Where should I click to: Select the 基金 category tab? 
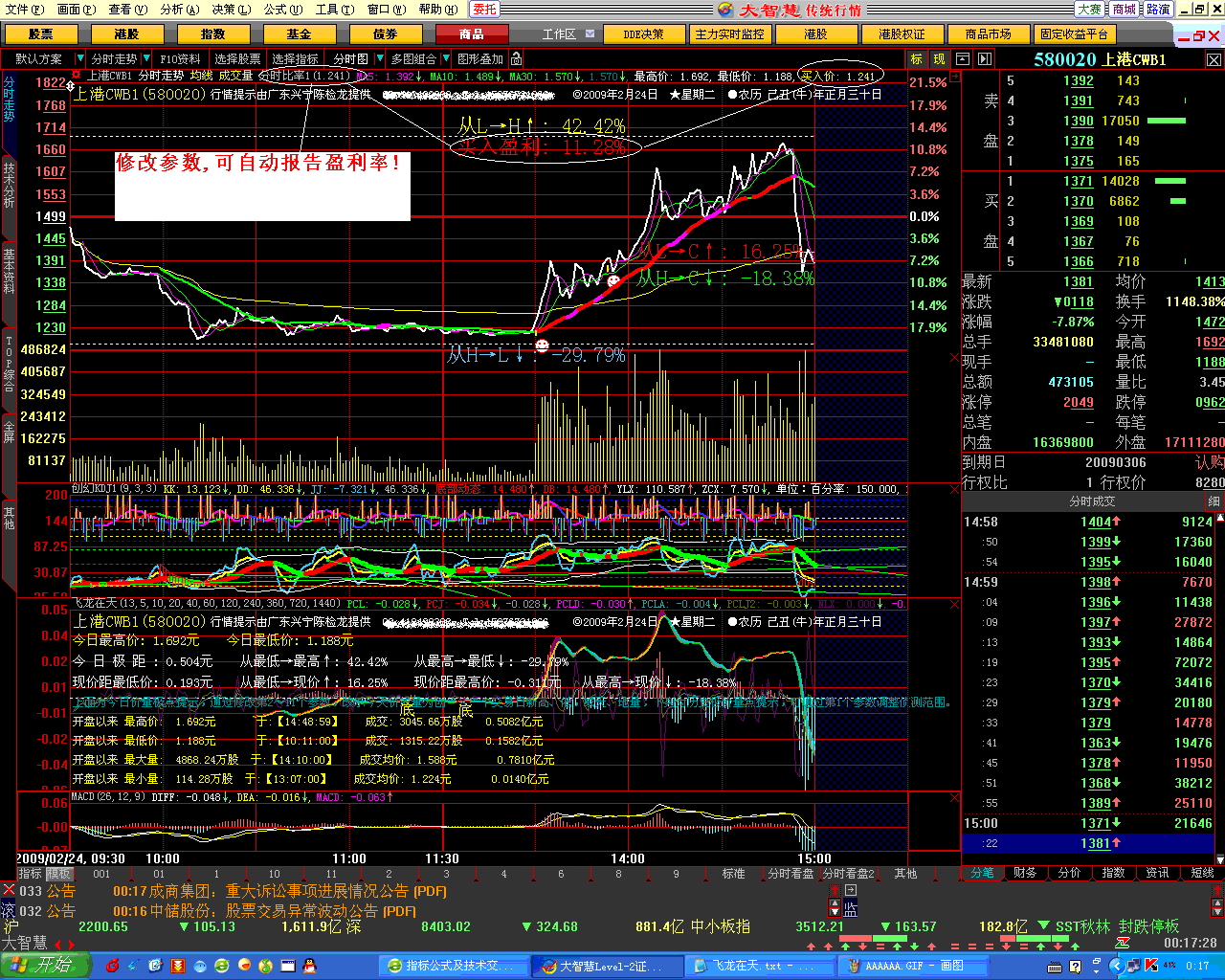coord(300,34)
